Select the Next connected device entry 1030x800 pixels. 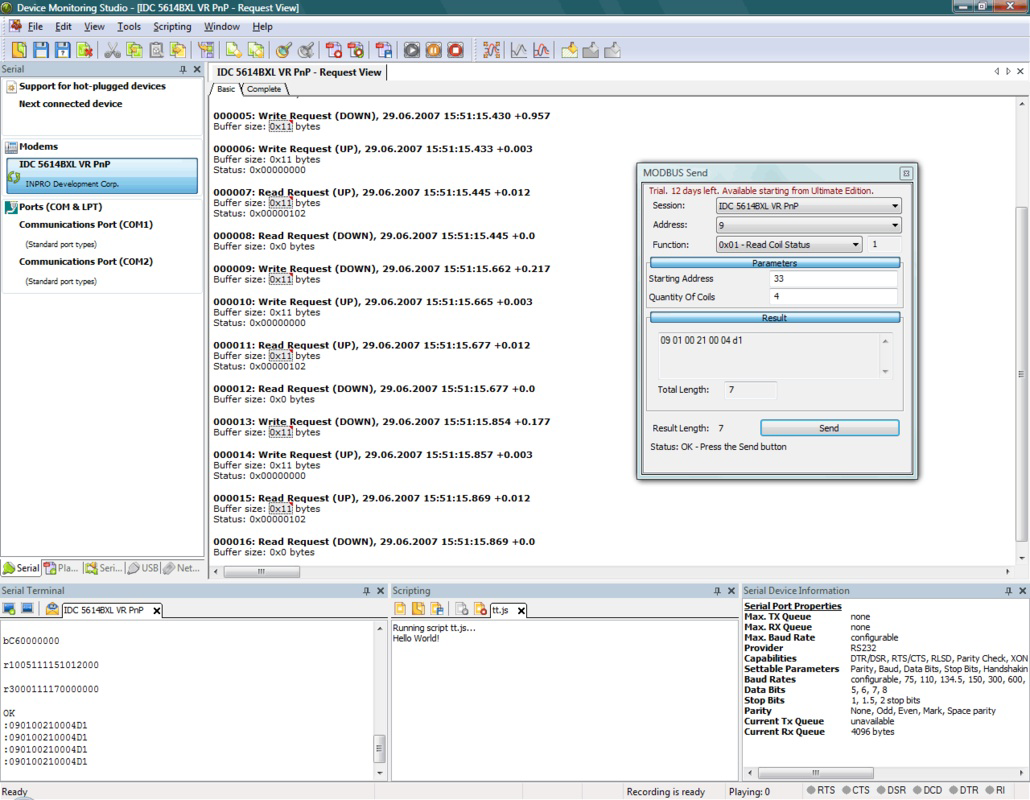pyautogui.click(x=70, y=104)
